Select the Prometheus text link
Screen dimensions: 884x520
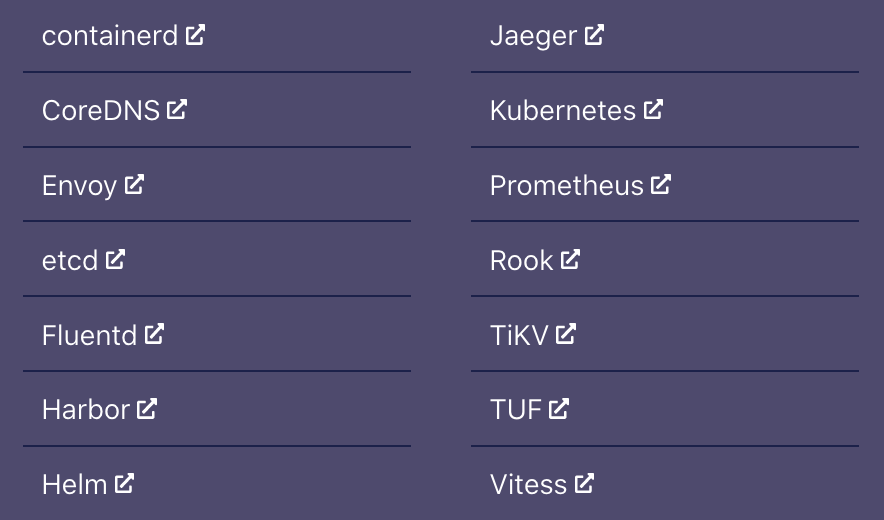[567, 186]
